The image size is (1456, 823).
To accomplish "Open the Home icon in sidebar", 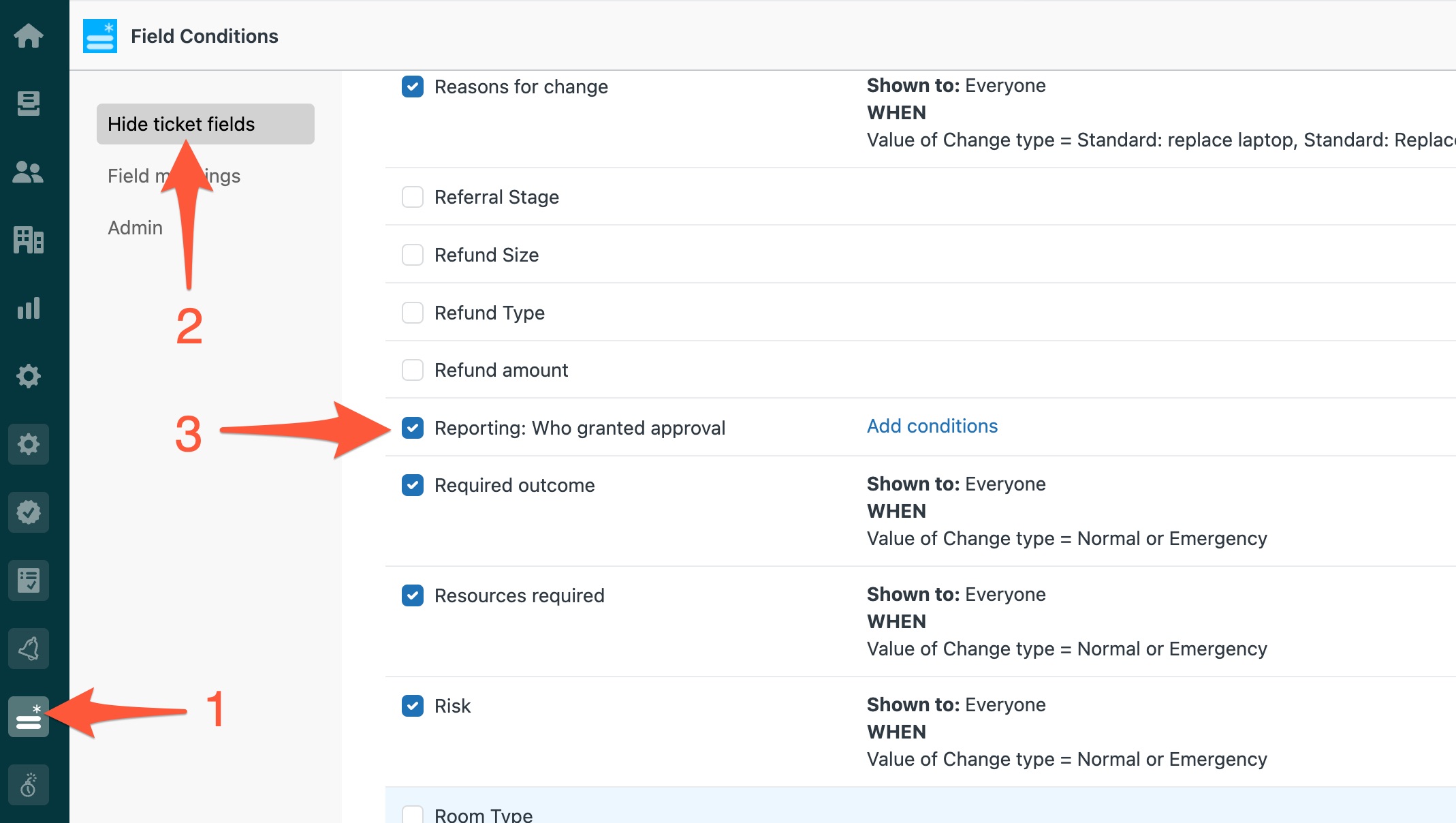I will (29, 35).
